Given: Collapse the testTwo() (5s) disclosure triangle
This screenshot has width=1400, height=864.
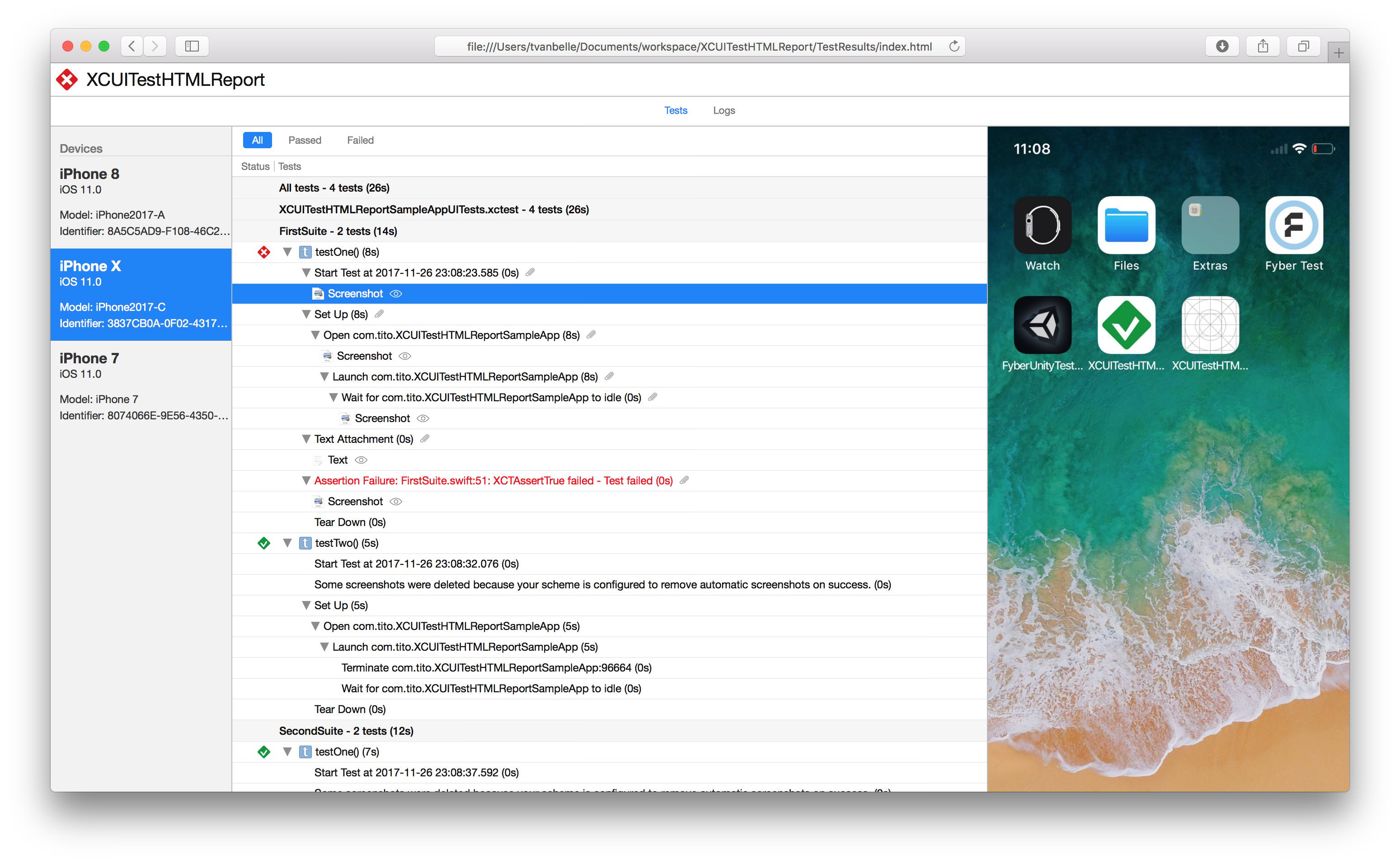Looking at the screenshot, I should pos(287,543).
